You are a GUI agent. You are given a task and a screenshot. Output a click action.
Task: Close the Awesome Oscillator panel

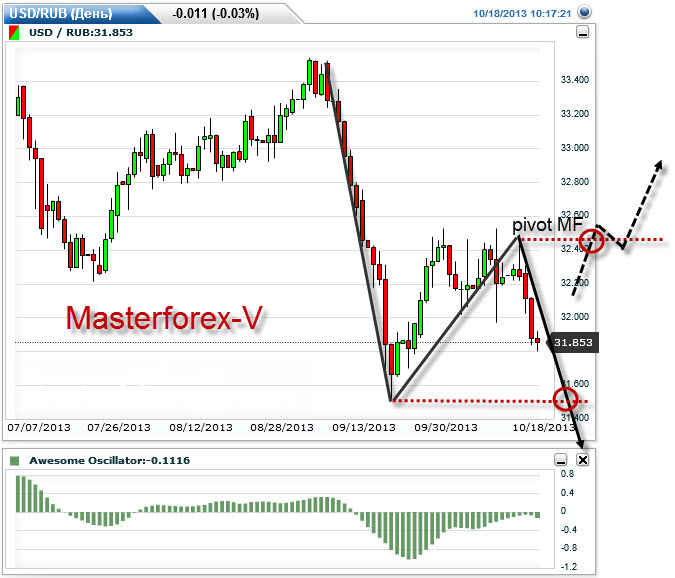[582, 460]
